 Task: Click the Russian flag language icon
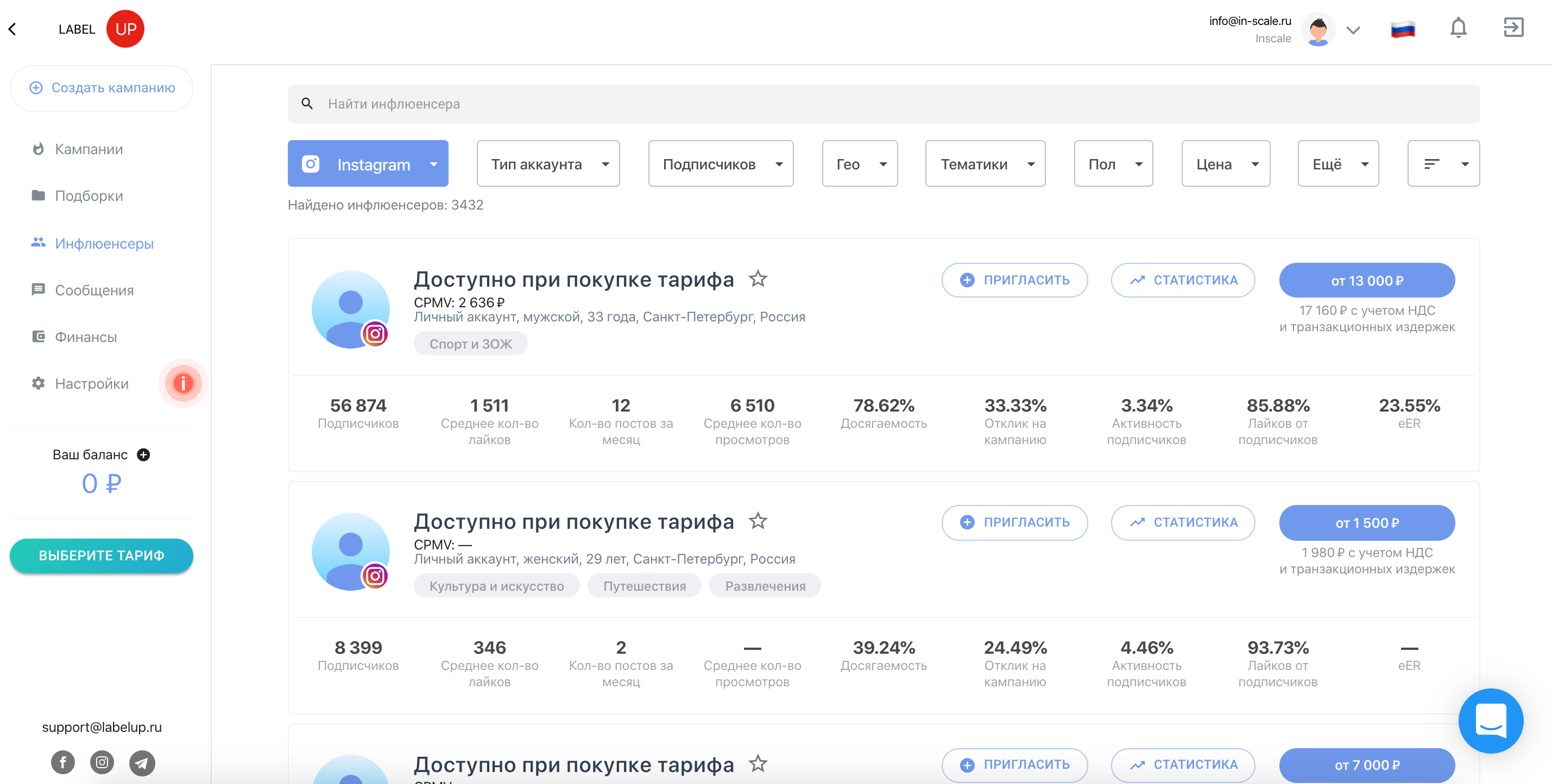(1403, 29)
